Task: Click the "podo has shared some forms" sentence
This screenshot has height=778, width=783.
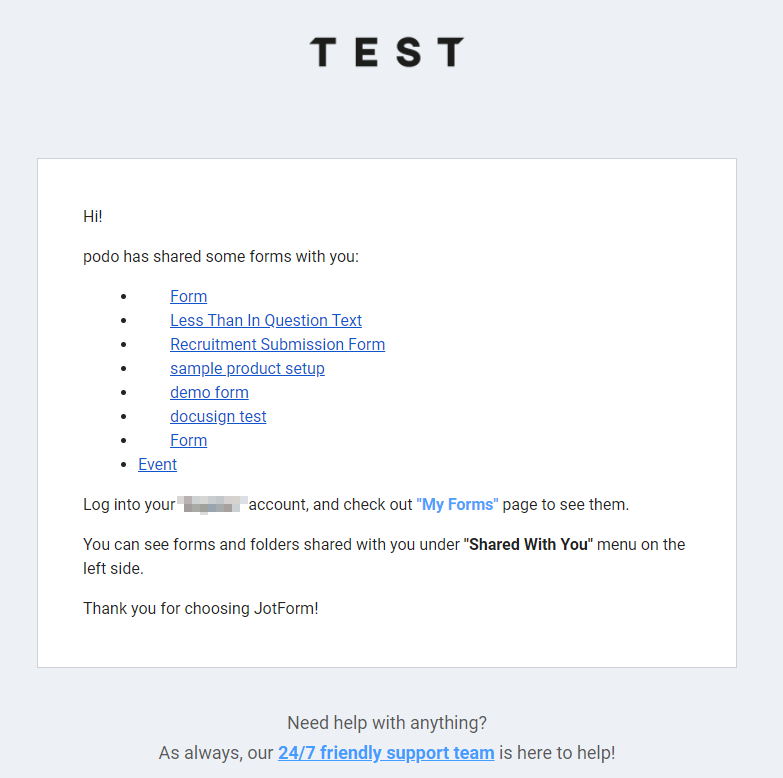Action: (221, 257)
